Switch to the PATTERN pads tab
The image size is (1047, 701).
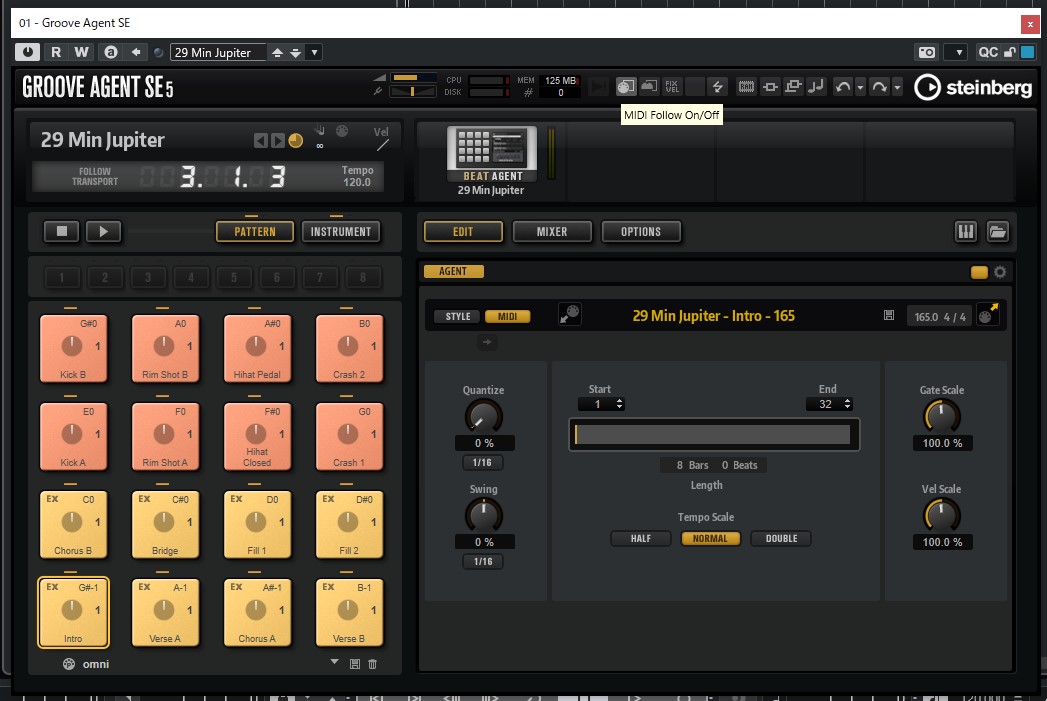255,232
